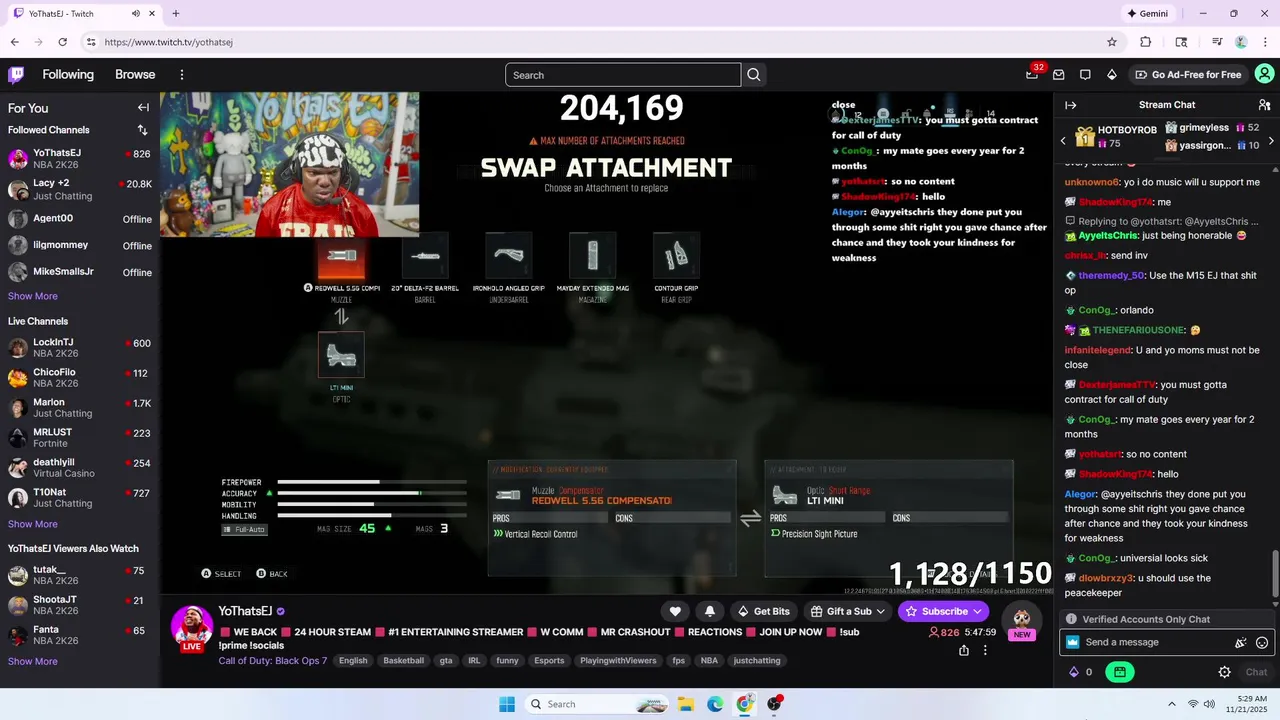This screenshot has width=1280, height=720.
Task: Open Prime loot with 32 notifications
Action: 1032,75
